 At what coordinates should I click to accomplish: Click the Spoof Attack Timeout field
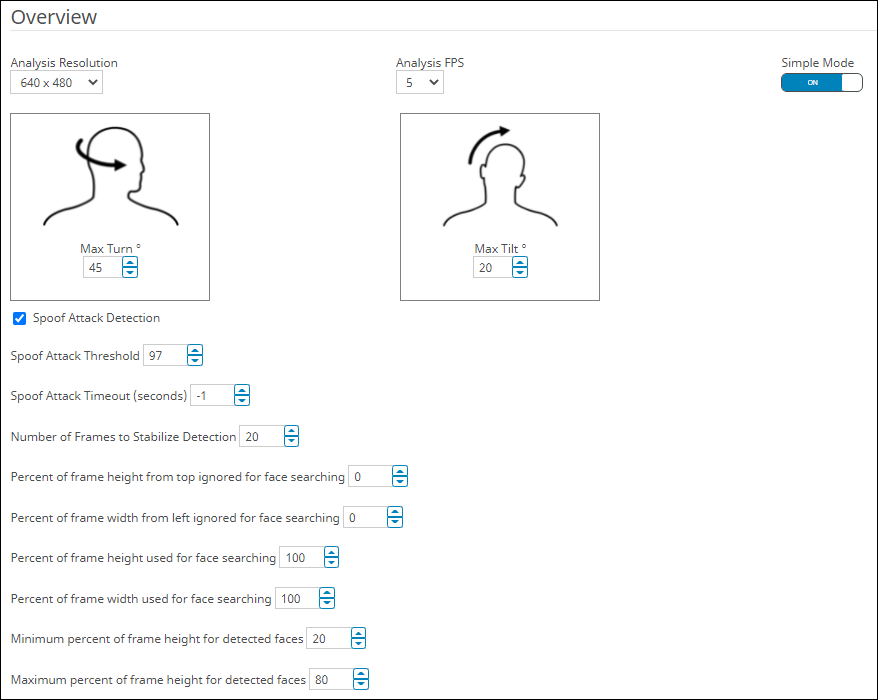(x=212, y=395)
